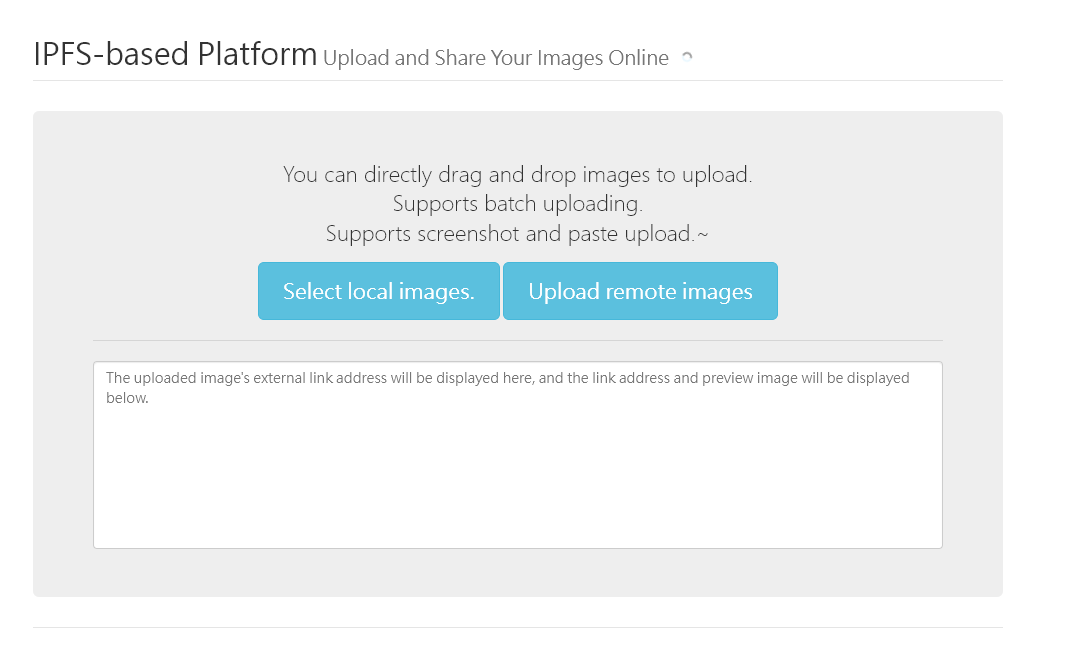Viewport: 1077px width, 650px height.
Task: Click the external link address display box
Action: coord(517,455)
